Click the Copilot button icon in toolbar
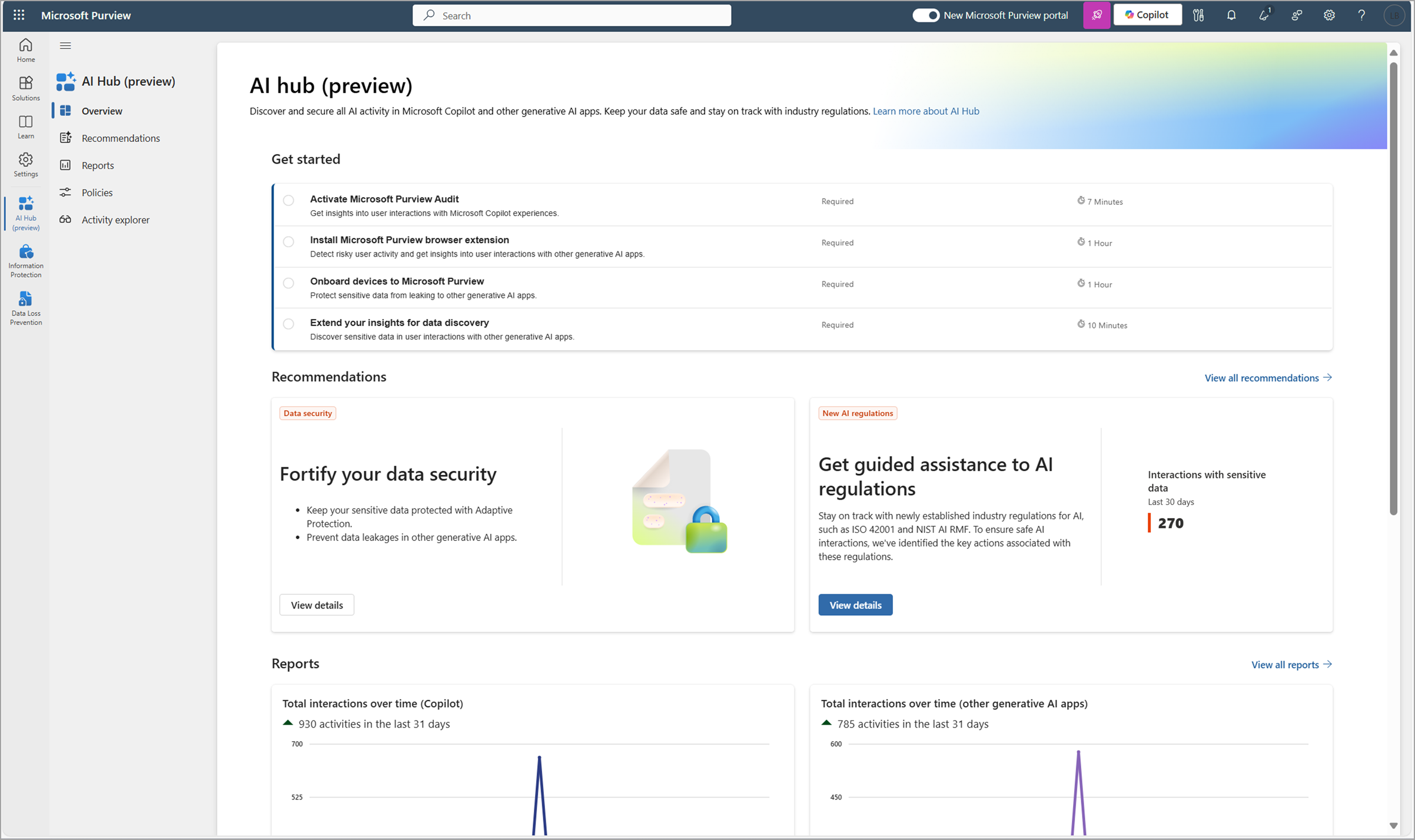1415x840 pixels. point(1148,15)
